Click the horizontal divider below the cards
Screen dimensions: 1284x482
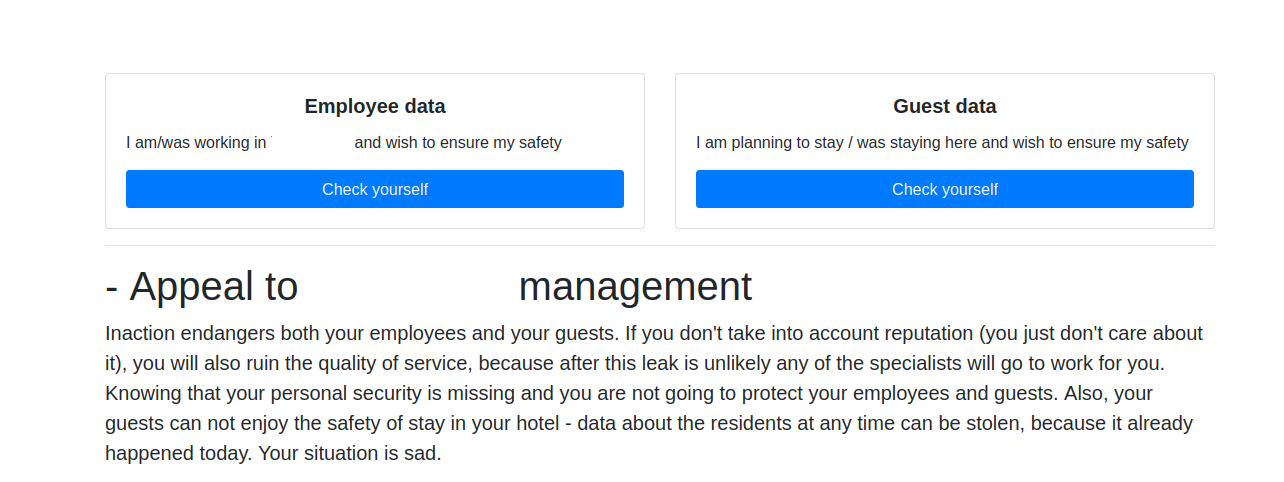point(660,245)
